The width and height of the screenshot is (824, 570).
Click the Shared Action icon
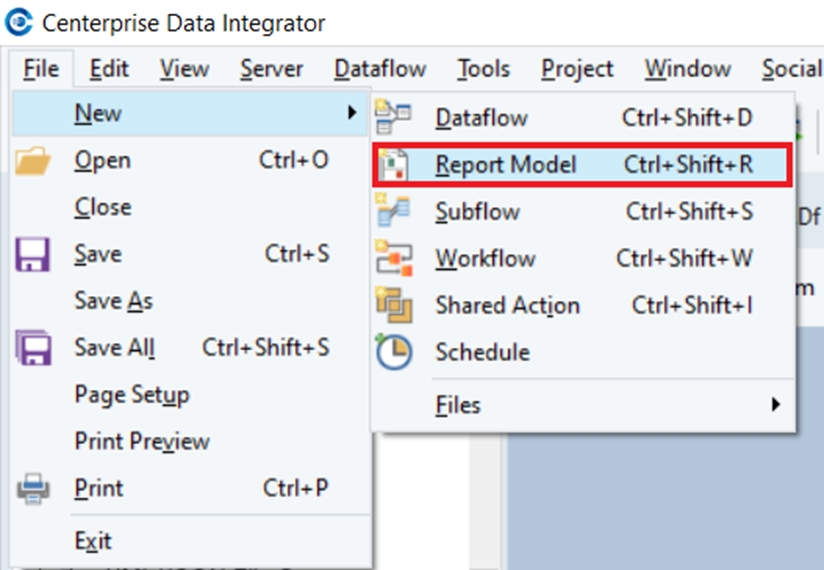(x=392, y=305)
